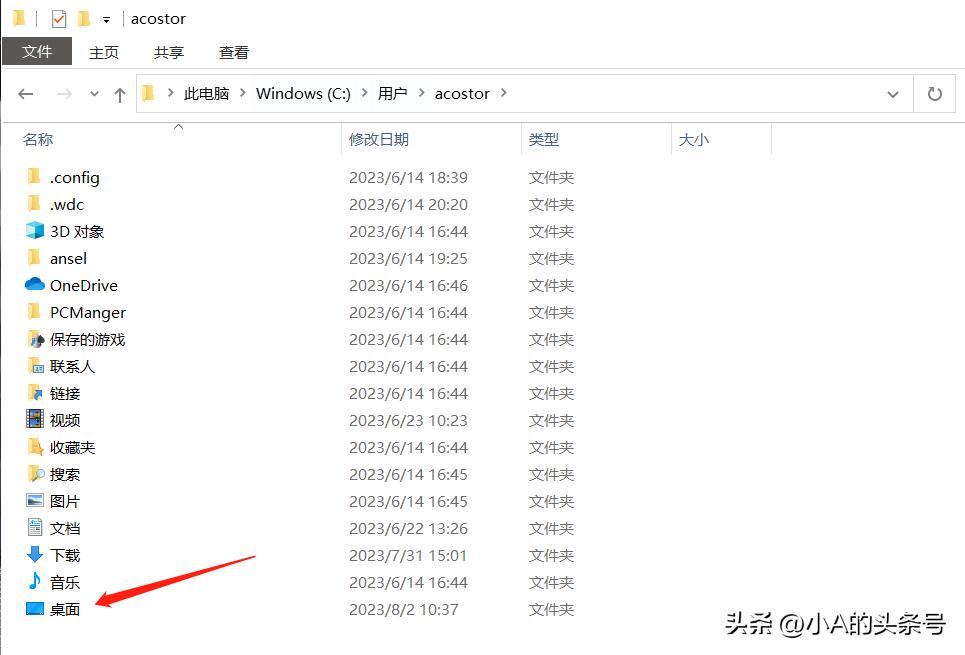
Task: Navigate to 用户 in the breadcrumb path
Action: click(394, 93)
